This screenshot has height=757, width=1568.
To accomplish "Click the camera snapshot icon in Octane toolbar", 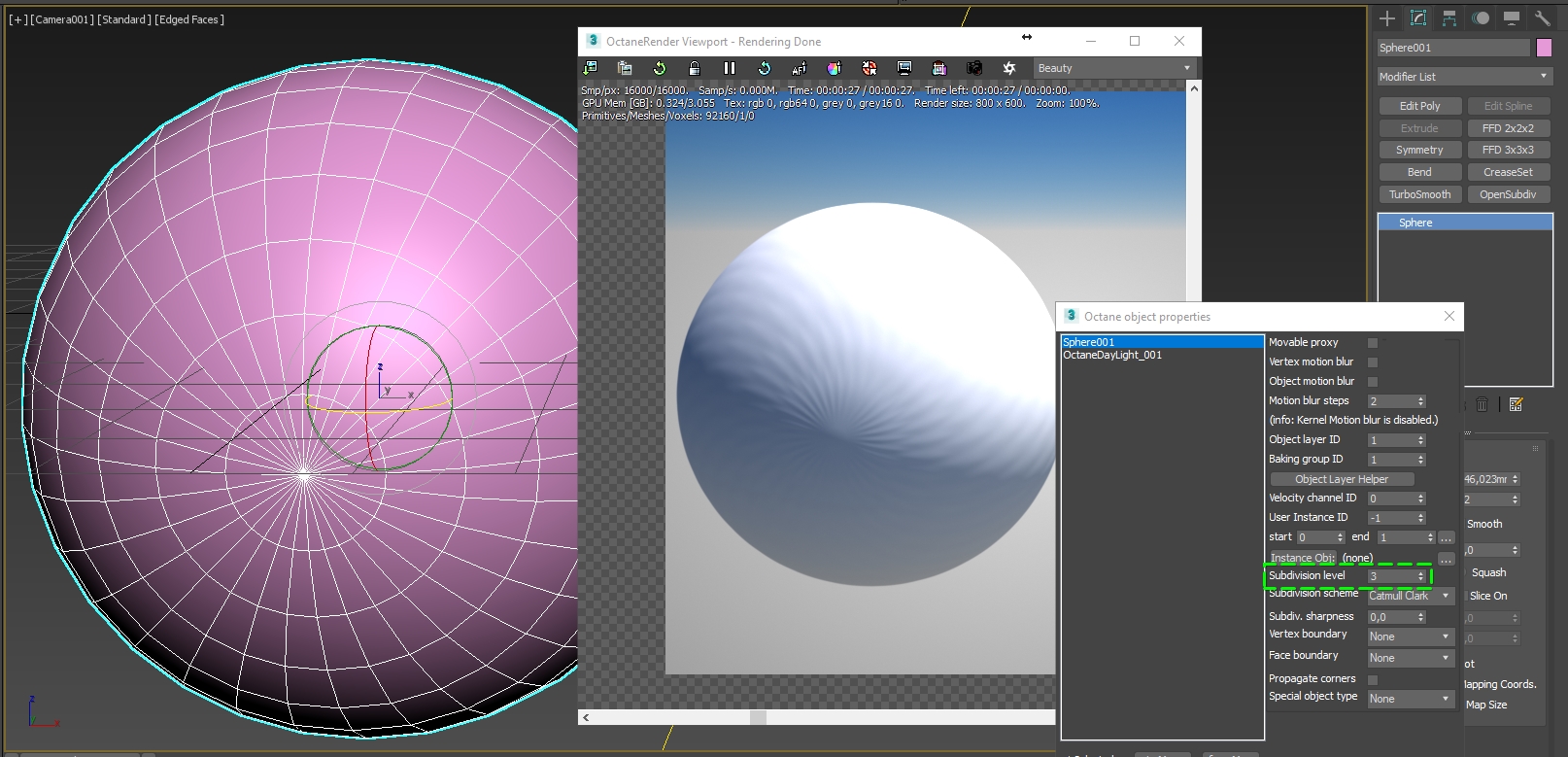I will pos(973,68).
